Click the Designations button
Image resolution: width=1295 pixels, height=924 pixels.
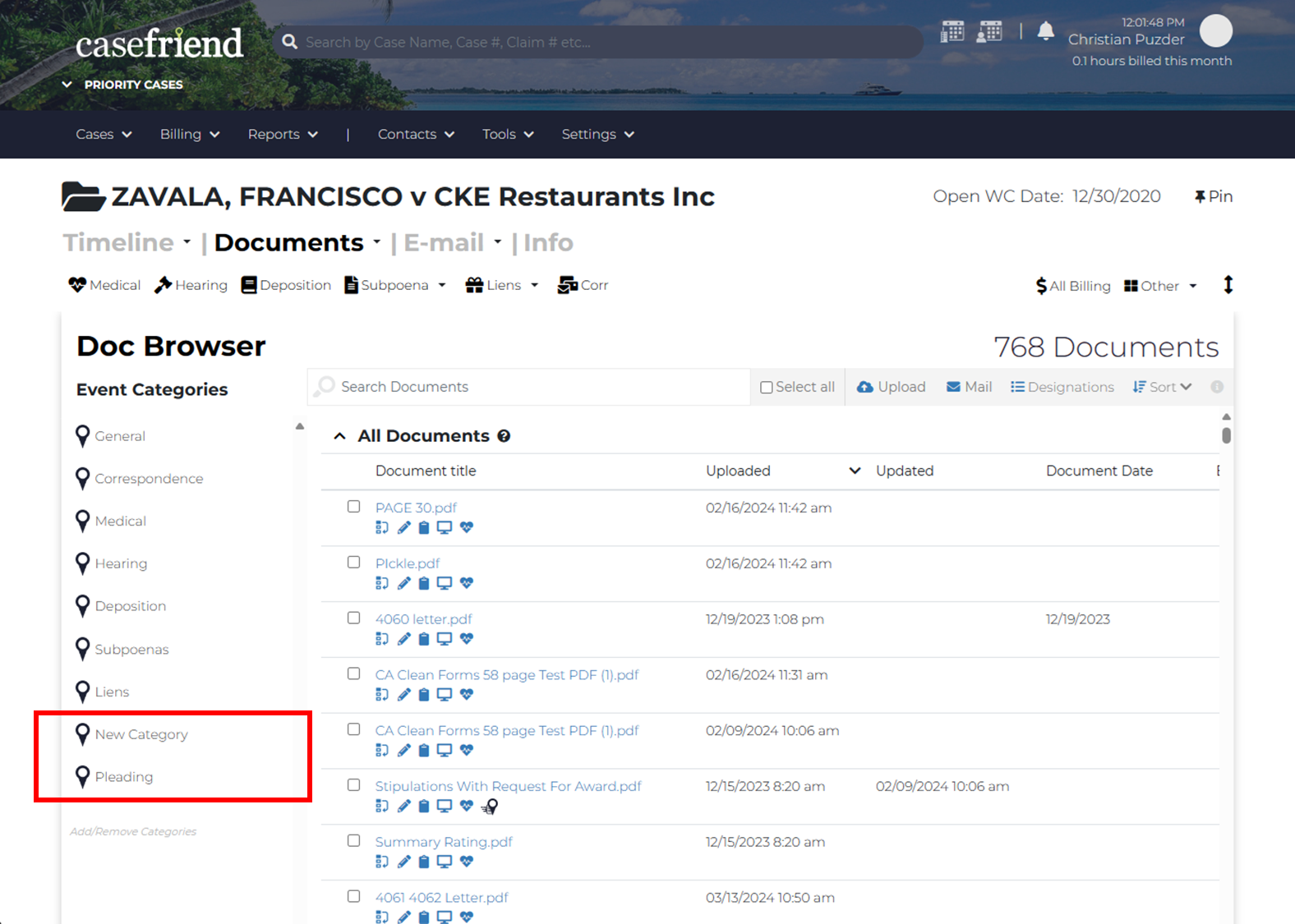pos(1062,387)
